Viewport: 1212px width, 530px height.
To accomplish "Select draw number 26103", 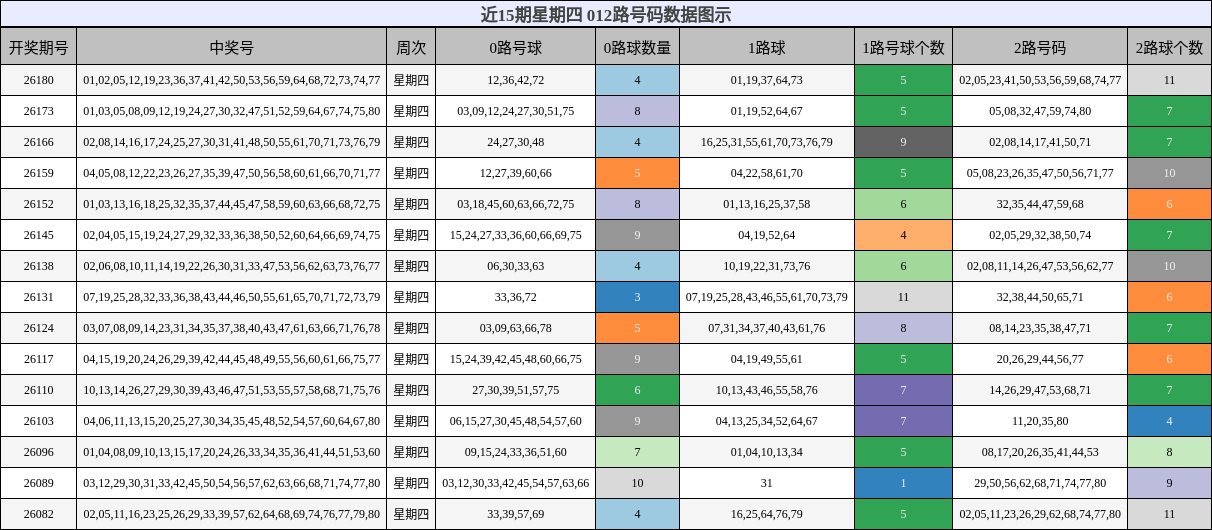I will 39,421.
